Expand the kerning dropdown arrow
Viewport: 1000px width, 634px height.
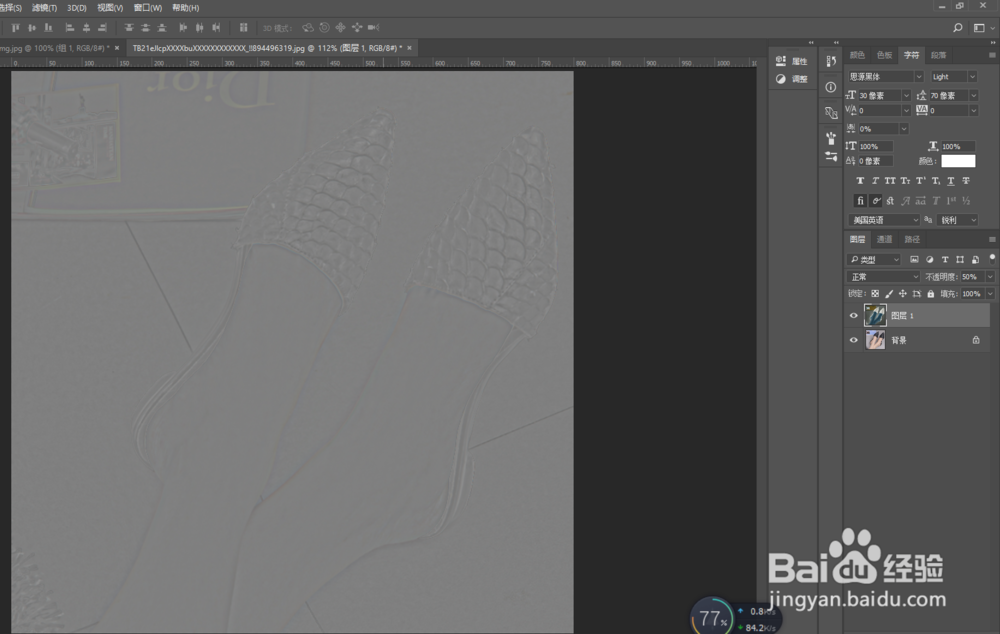click(x=906, y=111)
